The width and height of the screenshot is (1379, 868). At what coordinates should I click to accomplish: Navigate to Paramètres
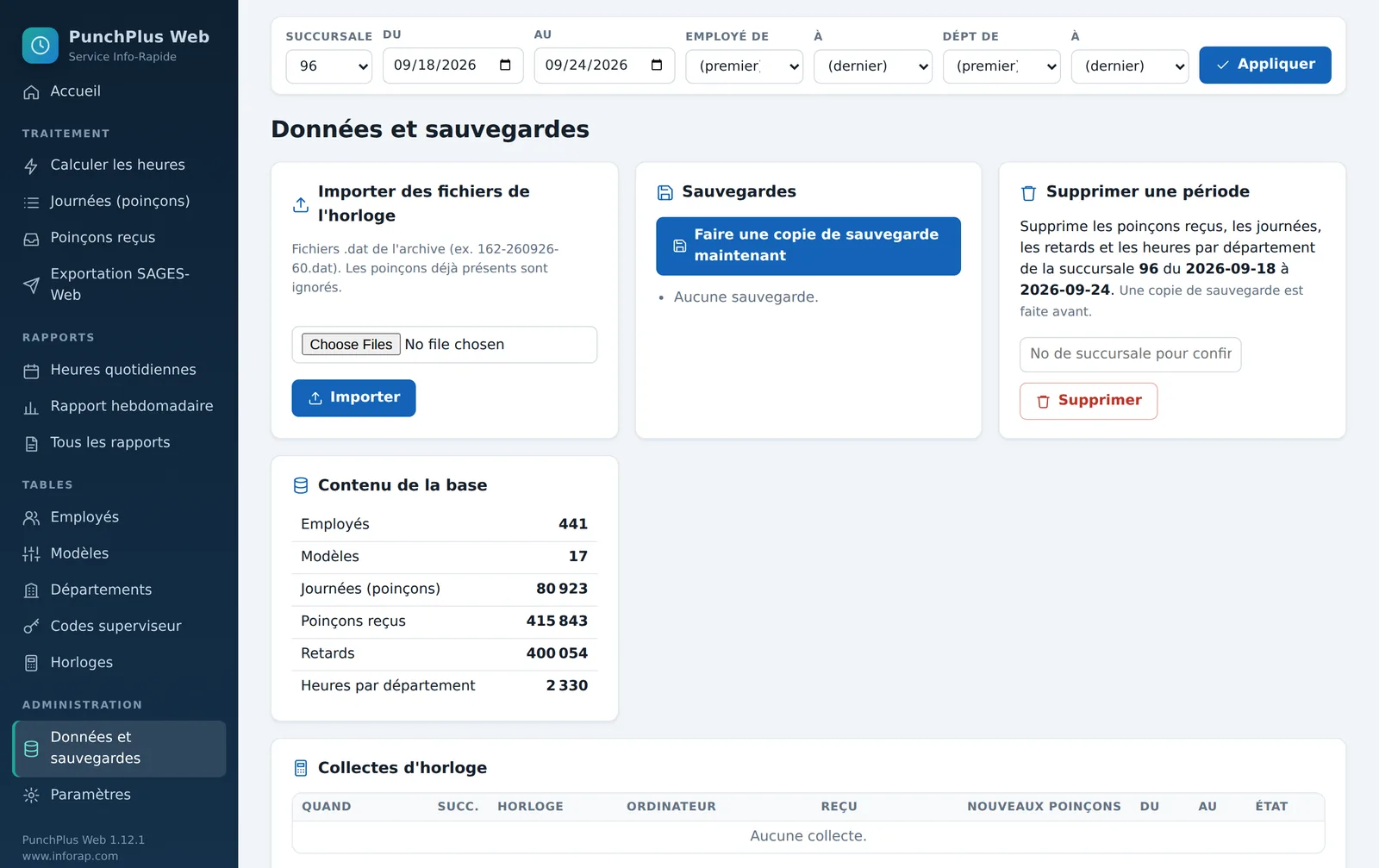click(x=119, y=795)
